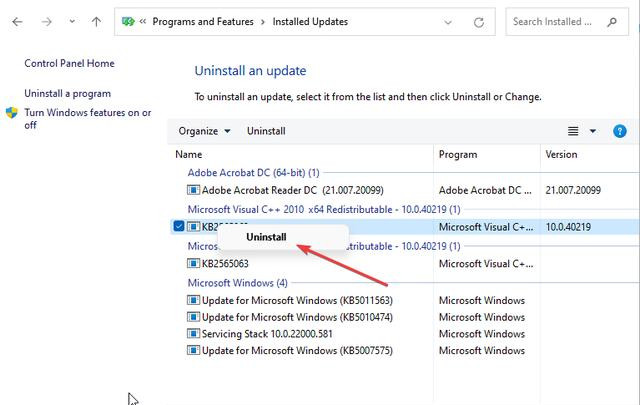Open Control Panel Home link

click(69, 63)
